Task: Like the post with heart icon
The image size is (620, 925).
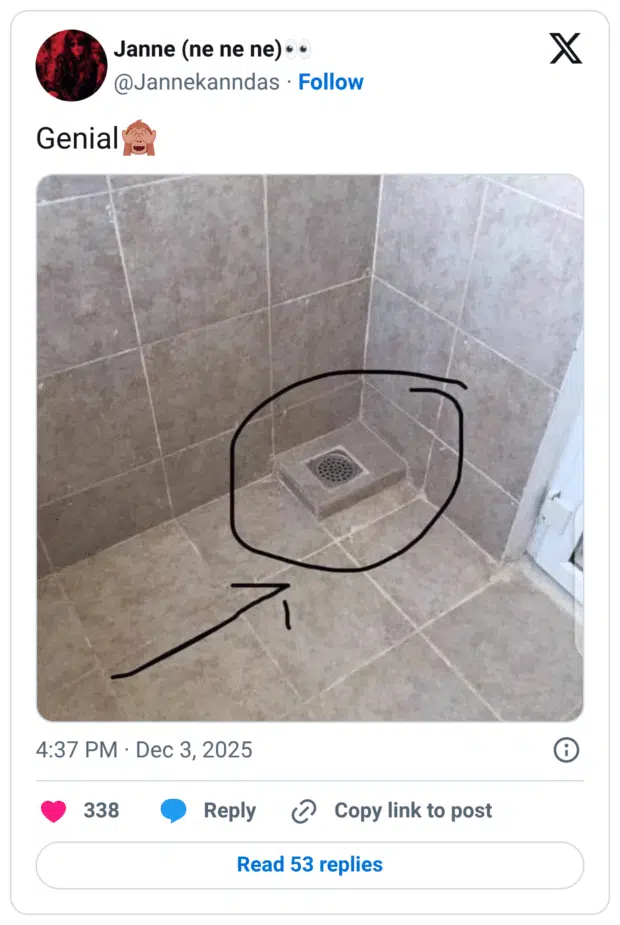Action: tap(53, 811)
